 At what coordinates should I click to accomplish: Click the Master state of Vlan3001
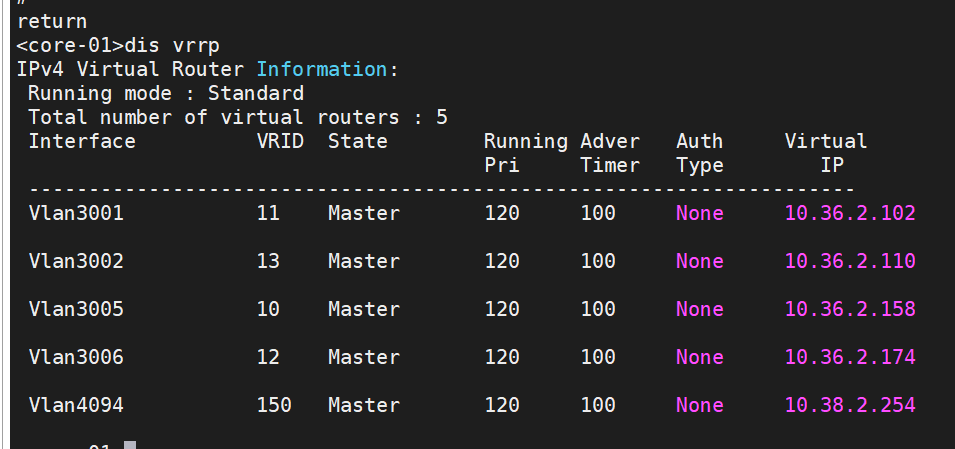coord(363,213)
